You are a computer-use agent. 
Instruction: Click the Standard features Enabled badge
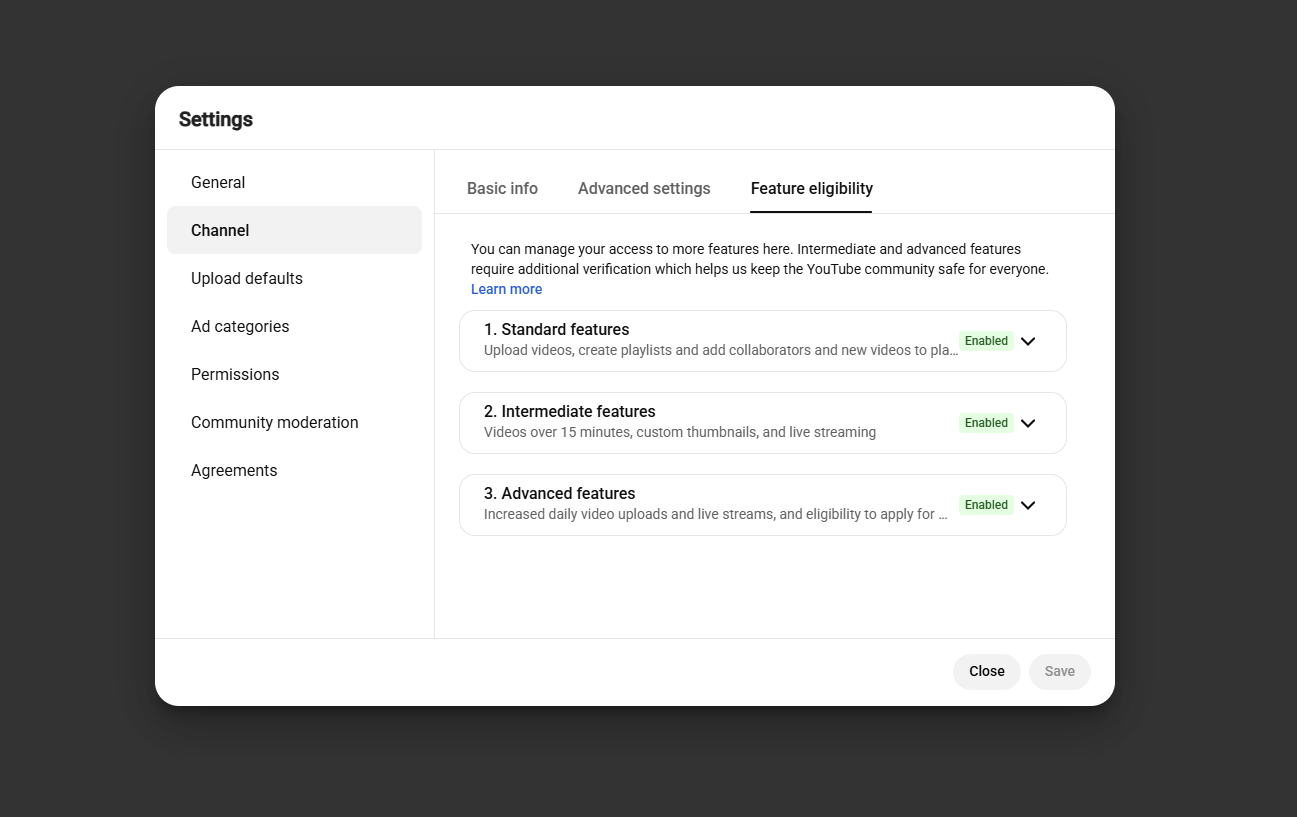(986, 341)
